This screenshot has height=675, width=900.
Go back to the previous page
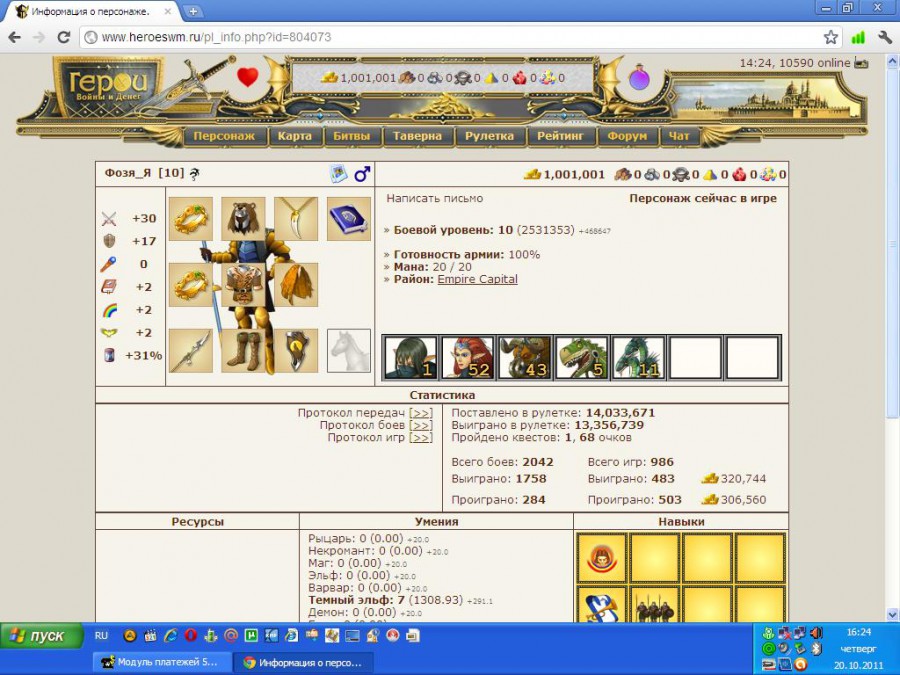coord(14,37)
